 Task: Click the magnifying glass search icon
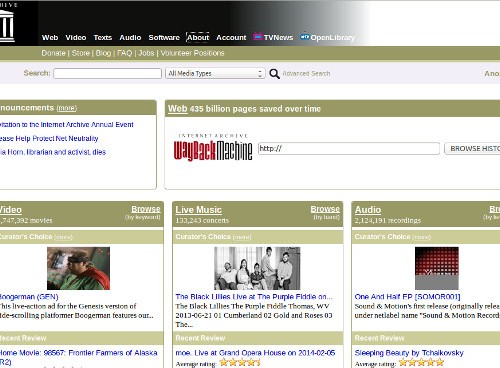(x=274, y=74)
